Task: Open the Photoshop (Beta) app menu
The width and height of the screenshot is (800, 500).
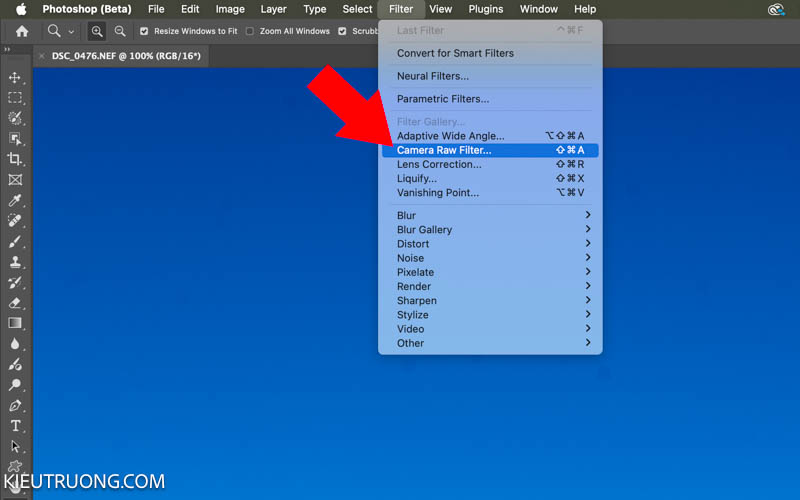Action: click(87, 9)
